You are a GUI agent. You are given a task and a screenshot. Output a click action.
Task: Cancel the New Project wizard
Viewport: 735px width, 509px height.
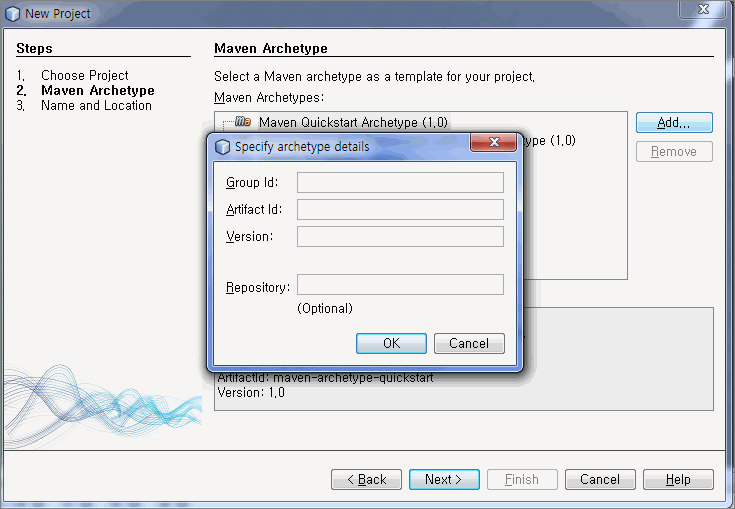600,479
